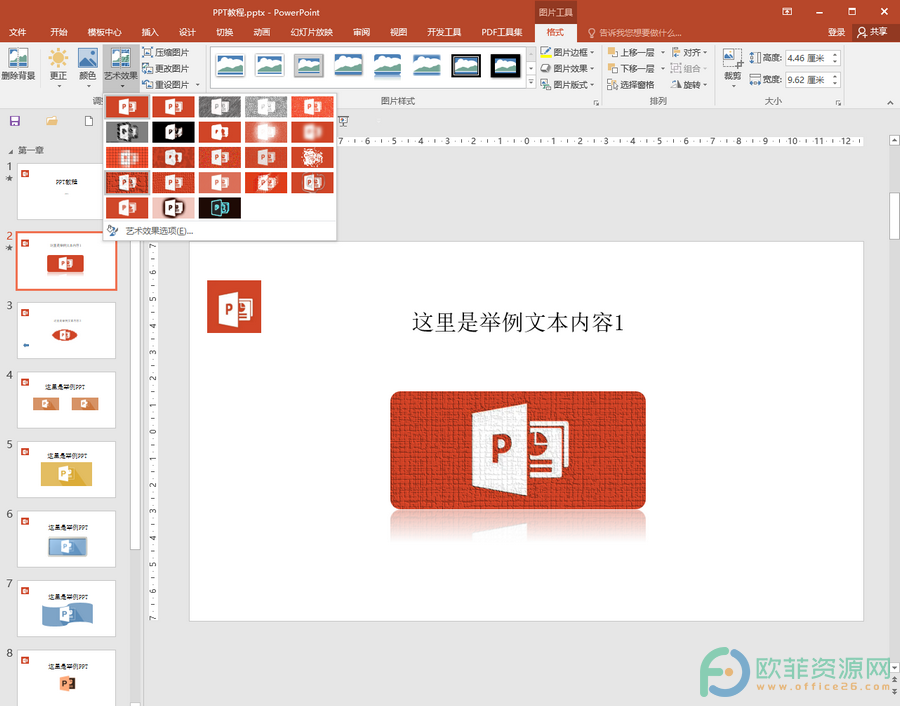This screenshot has width=900, height=706.
Task: Select the highlighted no-effect thumbnail in effects gallery
Action: click(x=127, y=107)
